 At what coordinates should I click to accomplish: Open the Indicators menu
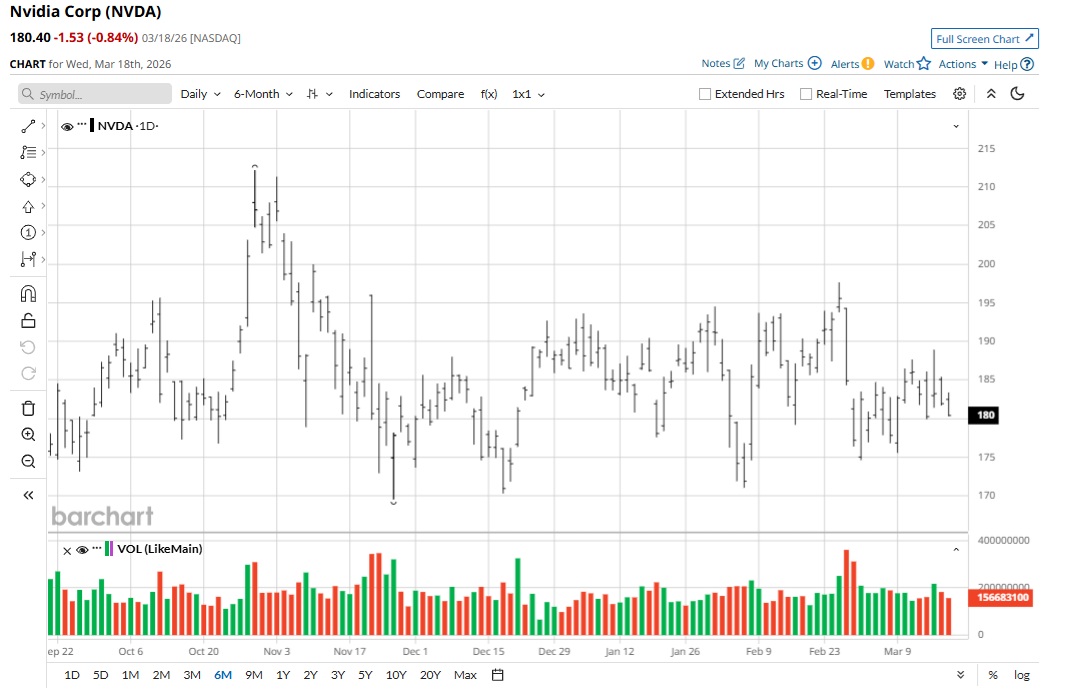(x=375, y=94)
